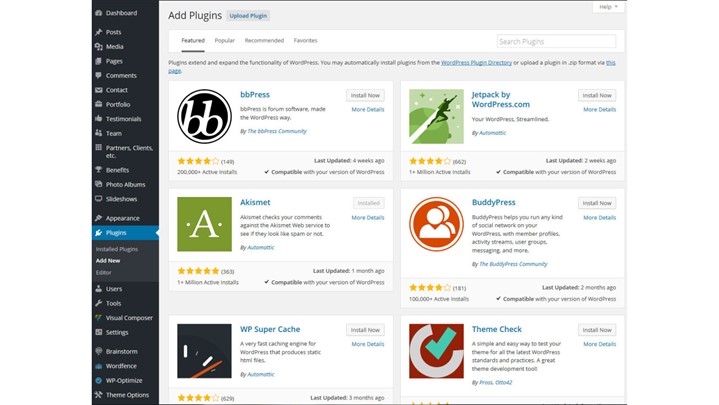Open More Details for Akismet
The width and height of the screenshot is (719, 405).
click(x=368, y=217)
